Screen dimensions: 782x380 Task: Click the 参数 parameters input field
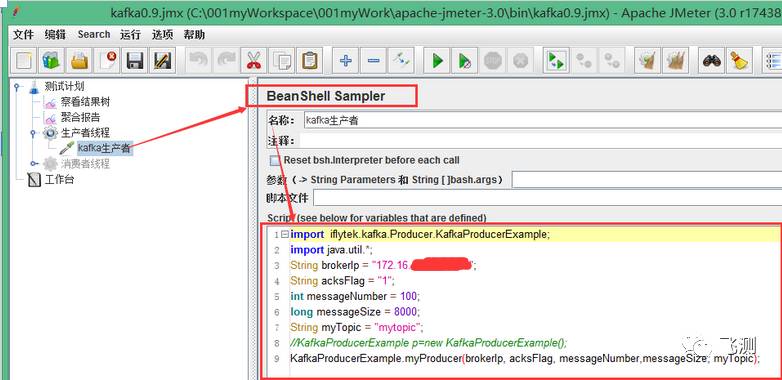pos(647,180)
